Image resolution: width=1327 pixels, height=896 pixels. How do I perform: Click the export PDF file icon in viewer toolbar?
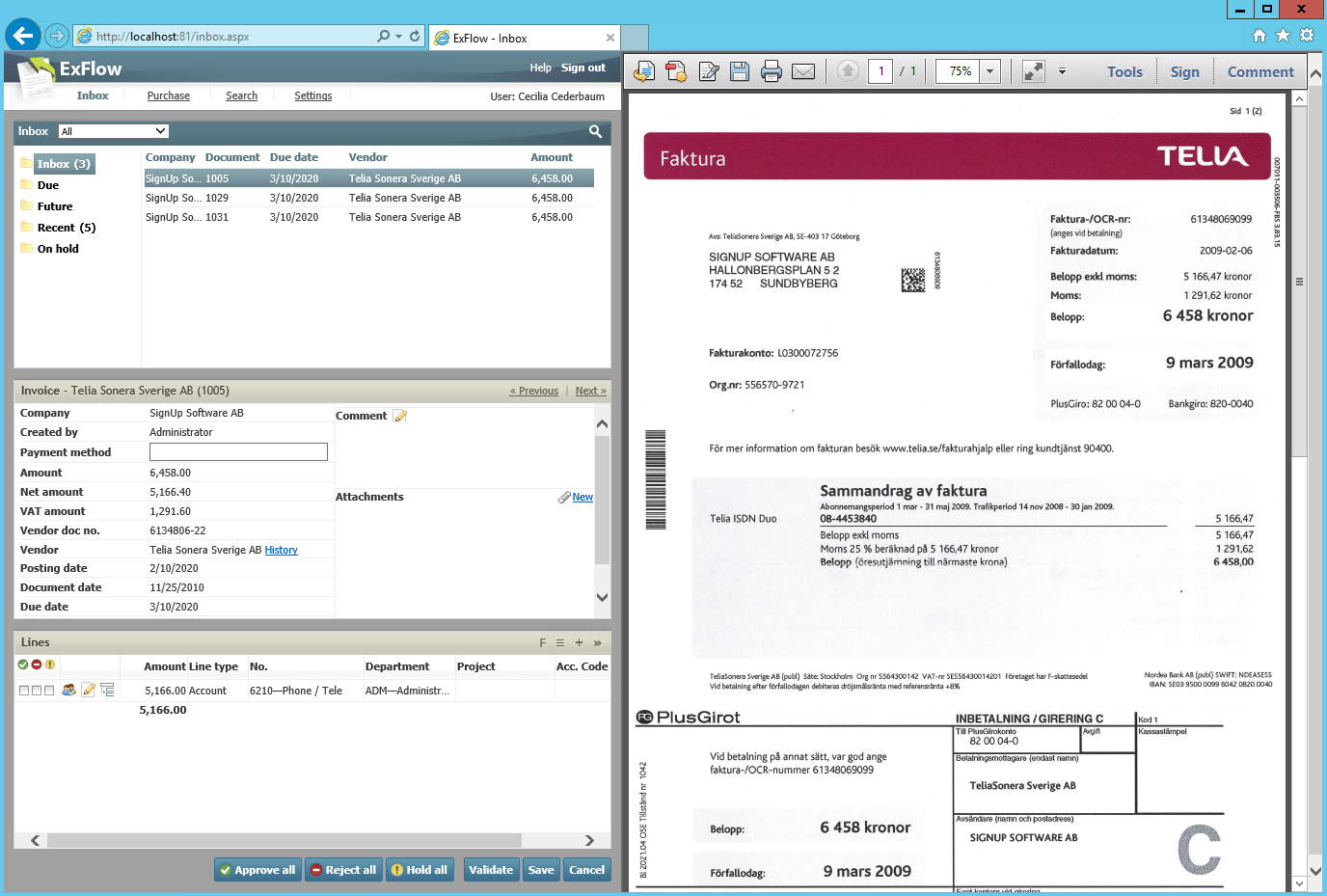[x=644, y=71]
